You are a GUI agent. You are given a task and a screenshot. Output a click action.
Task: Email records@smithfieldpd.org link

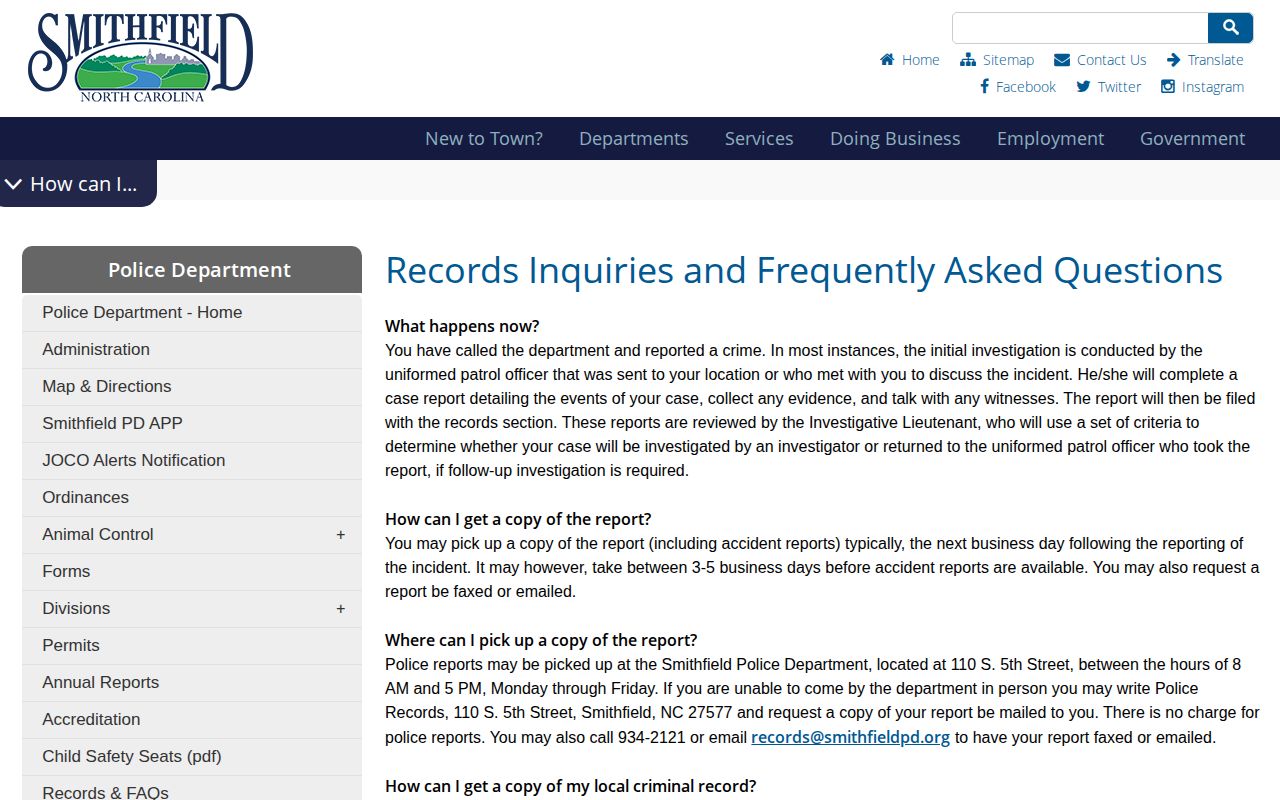[851, 738]
